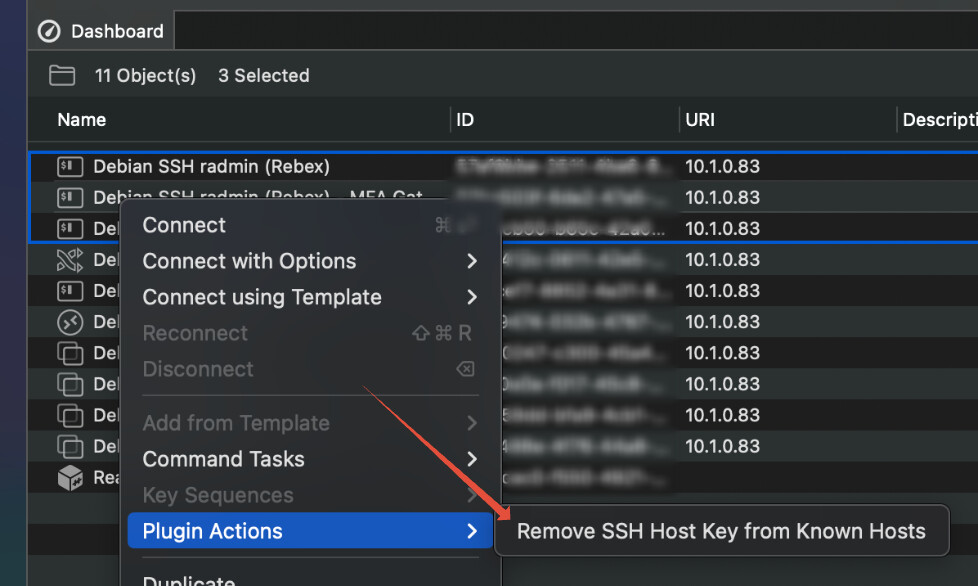
Task: Click the circular remote desktop entry icon
Action: tap(69, 322)
